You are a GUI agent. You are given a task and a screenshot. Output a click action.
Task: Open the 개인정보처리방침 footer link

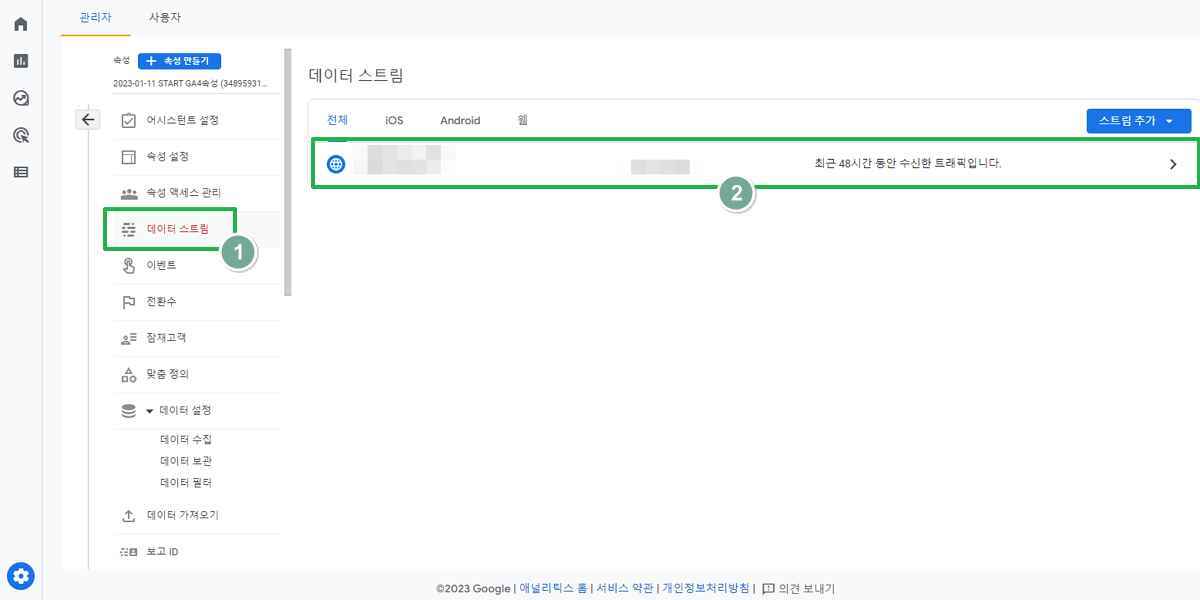(x=706, y=589)
